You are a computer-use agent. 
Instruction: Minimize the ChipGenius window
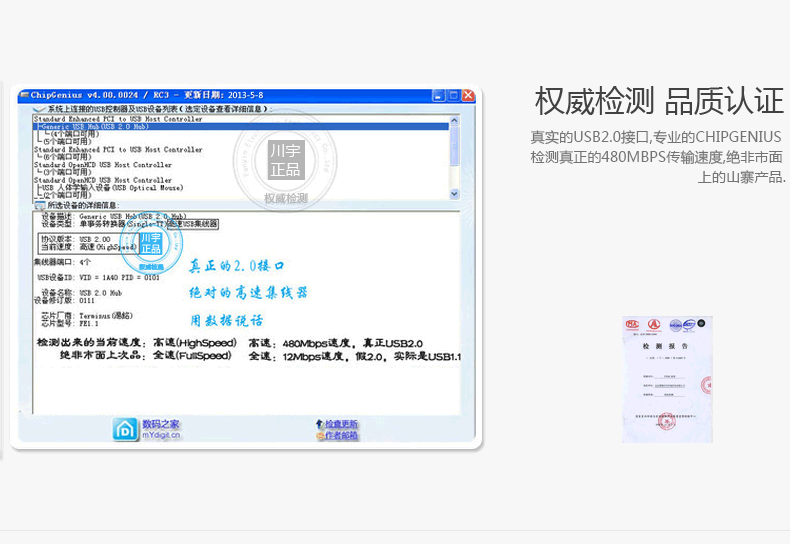pos(438,95)
